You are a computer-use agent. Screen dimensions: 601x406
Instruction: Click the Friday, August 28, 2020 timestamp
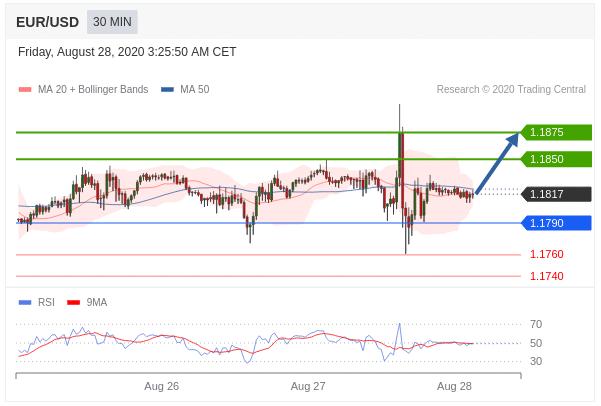(x=127, y=52)
